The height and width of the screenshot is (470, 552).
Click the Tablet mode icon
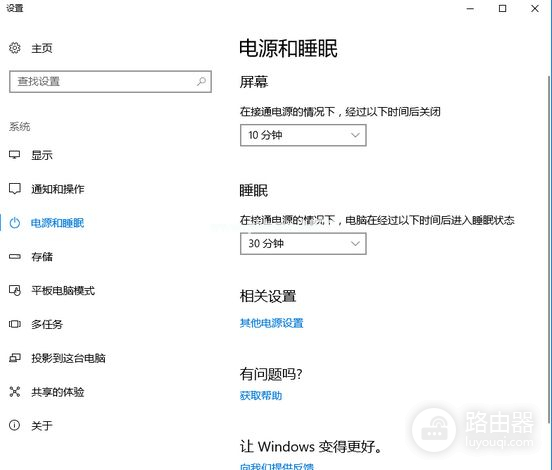click(15, 290)
